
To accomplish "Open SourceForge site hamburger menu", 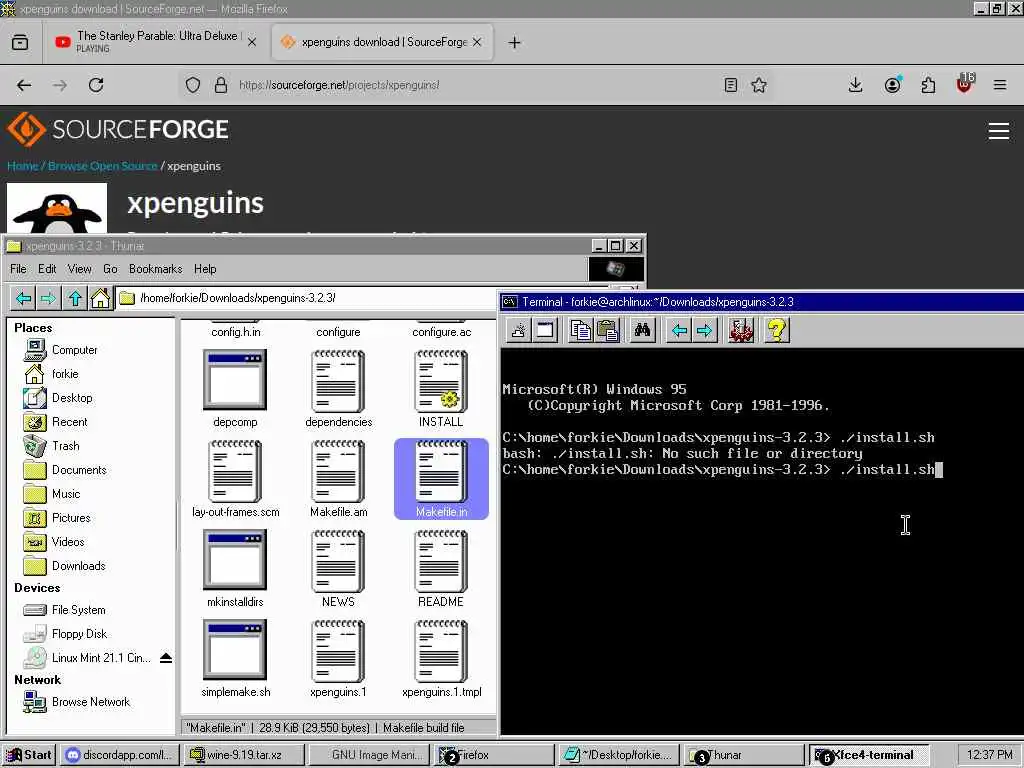I will pyautogui.click(x=999, y=131).
